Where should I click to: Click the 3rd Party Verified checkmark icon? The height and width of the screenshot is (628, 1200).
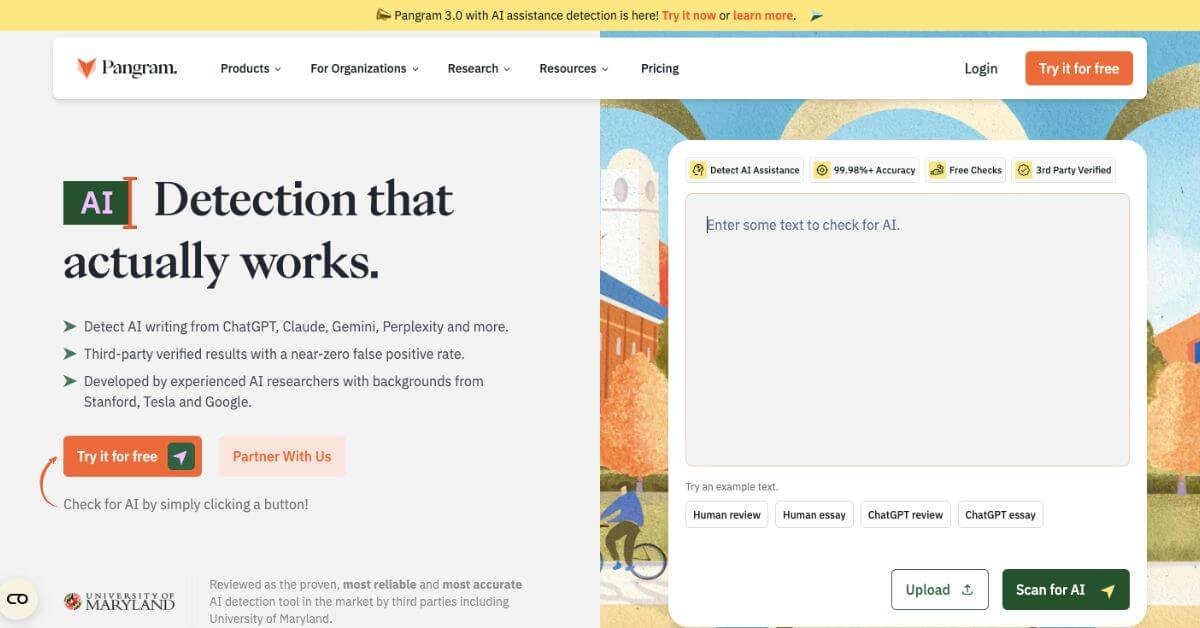click(1023, 170)
